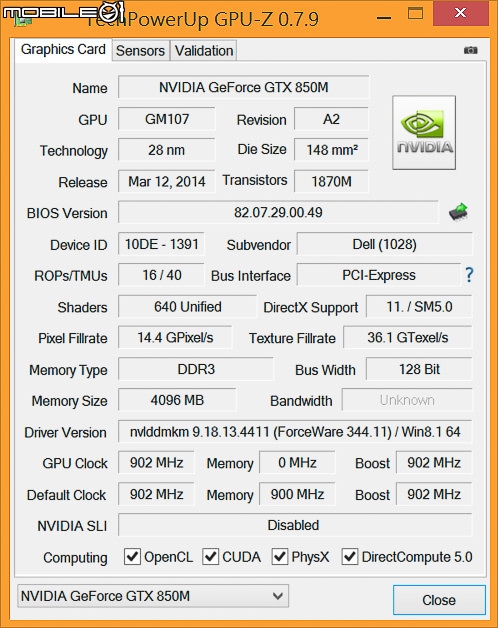Click the Texture Fillrate label
The height and width of the screenshot is (628, 498).
point(292,338)
